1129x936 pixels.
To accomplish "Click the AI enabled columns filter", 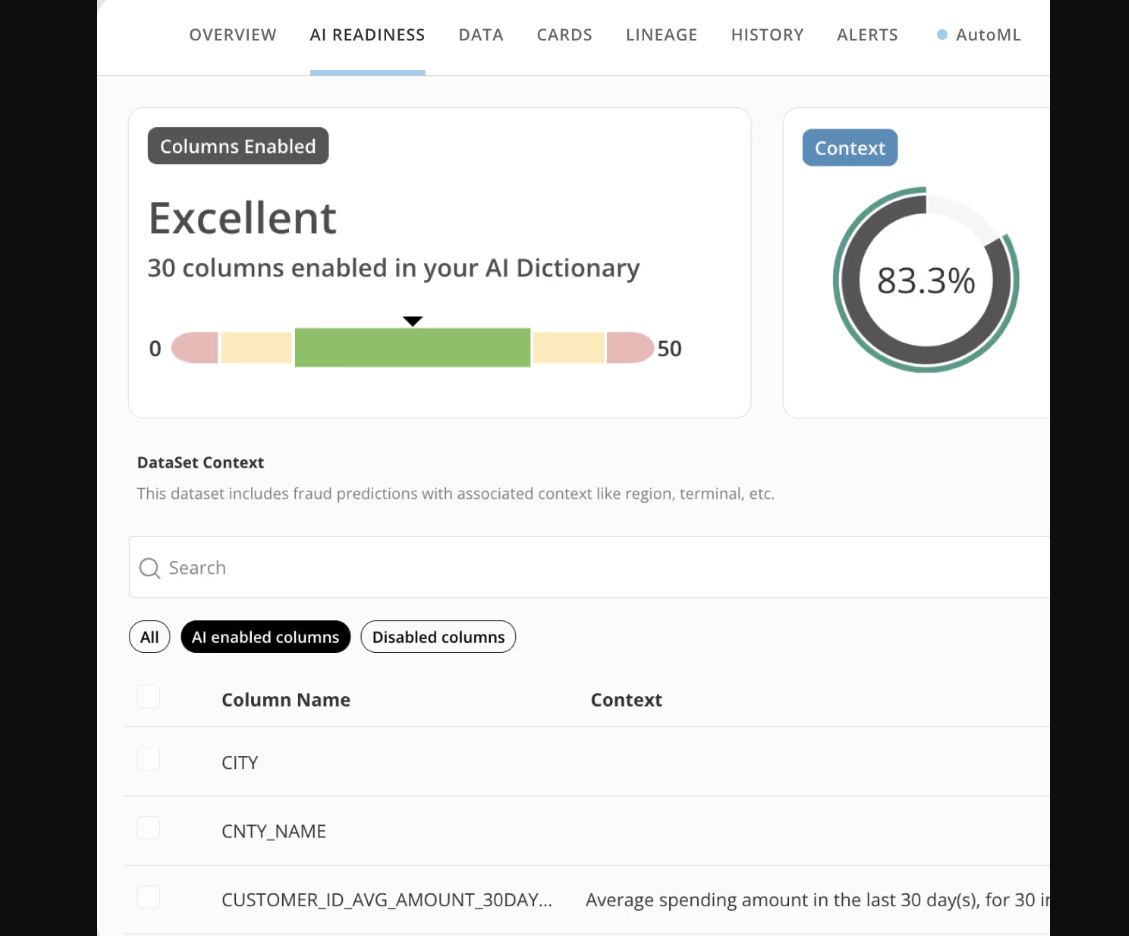I will [265, 637].
